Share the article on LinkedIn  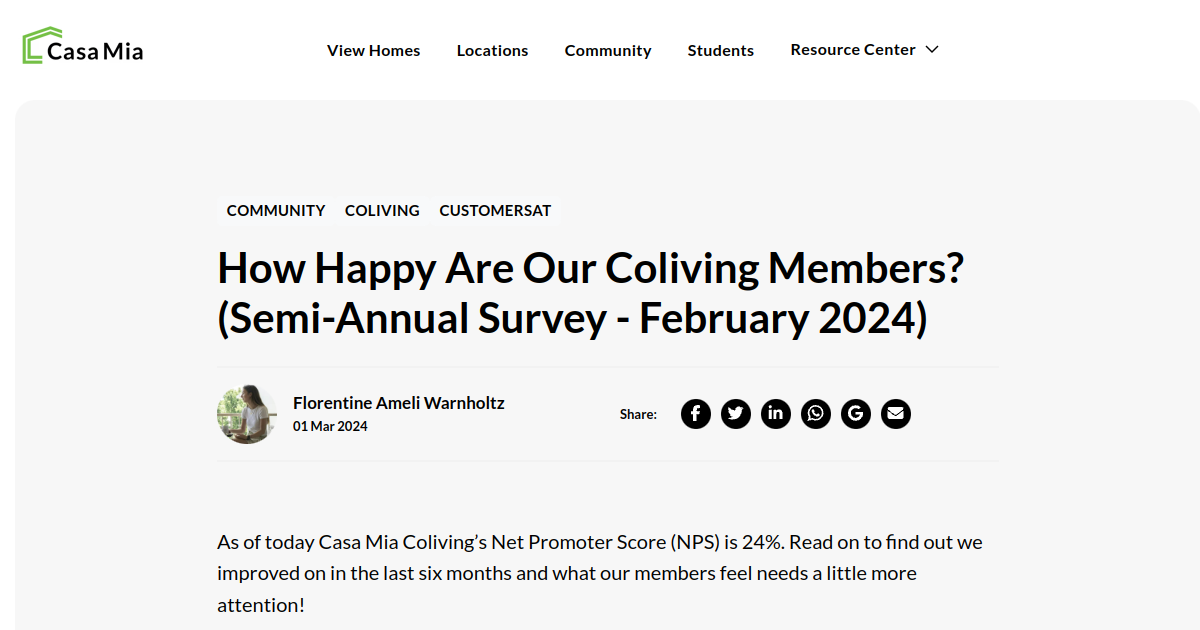[776, 414]
